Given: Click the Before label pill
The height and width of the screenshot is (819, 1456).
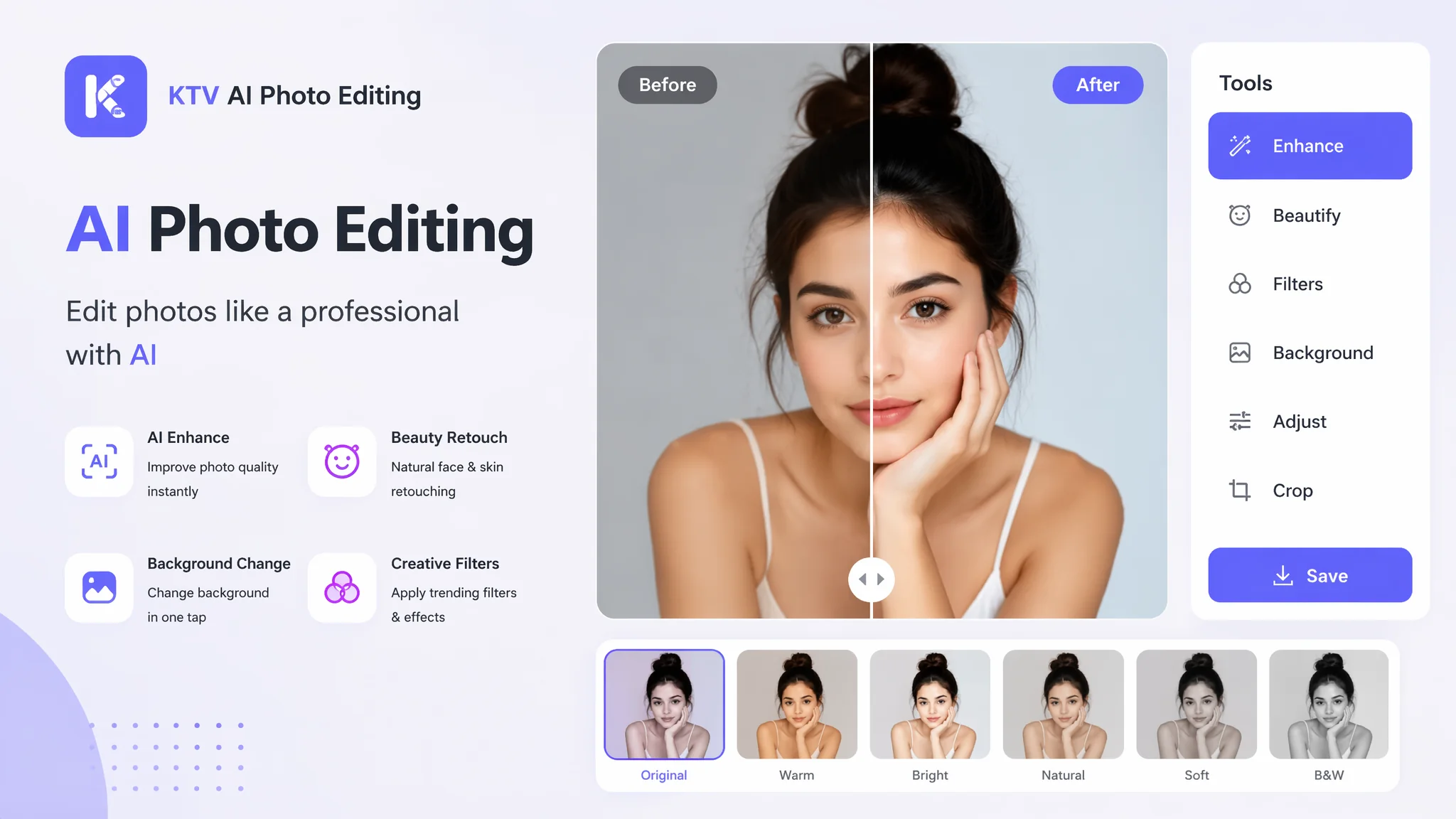Looking at the screenshot, I should pyautogui.click(x=668, y=85).
